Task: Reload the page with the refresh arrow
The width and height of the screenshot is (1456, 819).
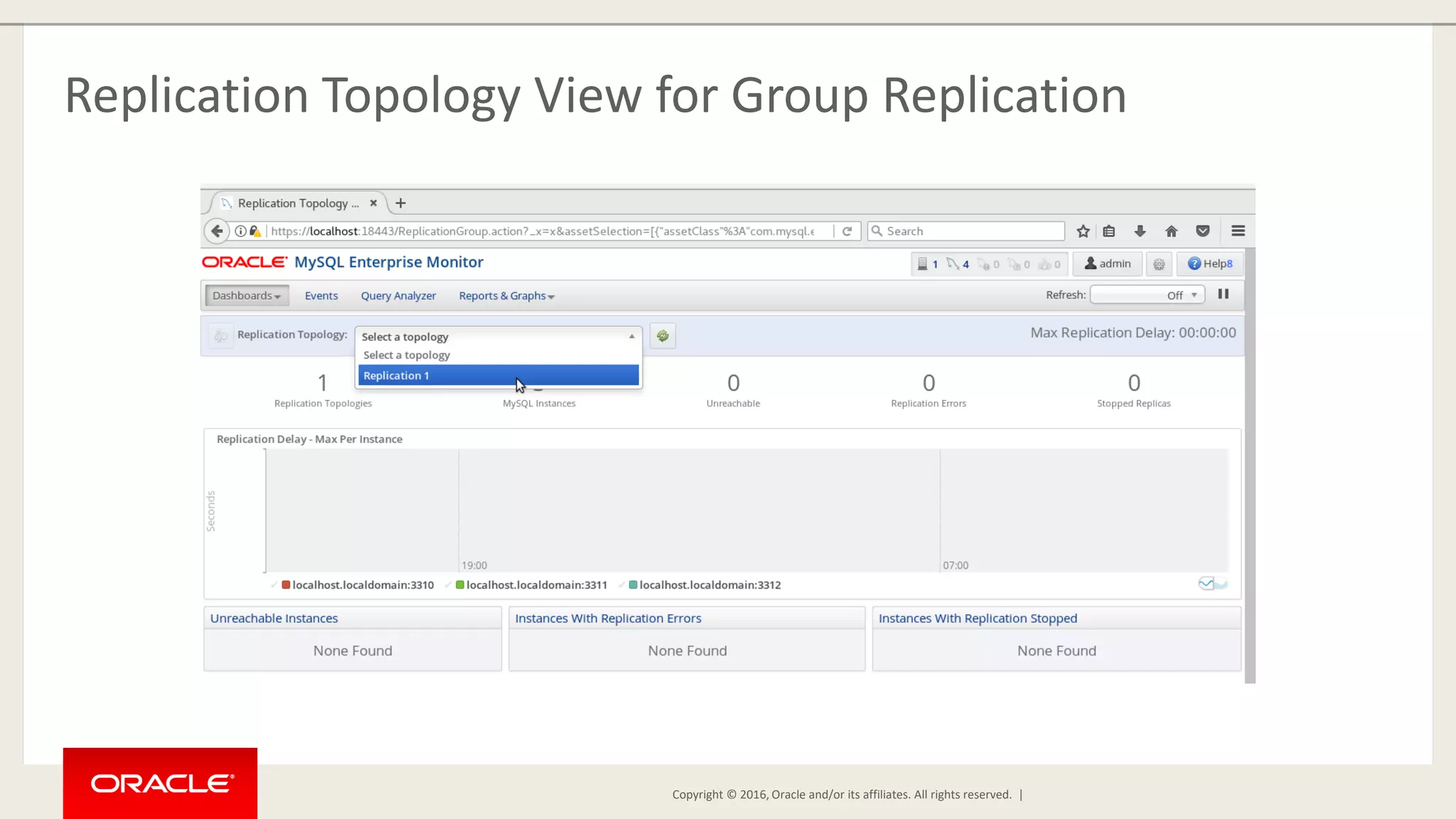Action: (847, 231)
